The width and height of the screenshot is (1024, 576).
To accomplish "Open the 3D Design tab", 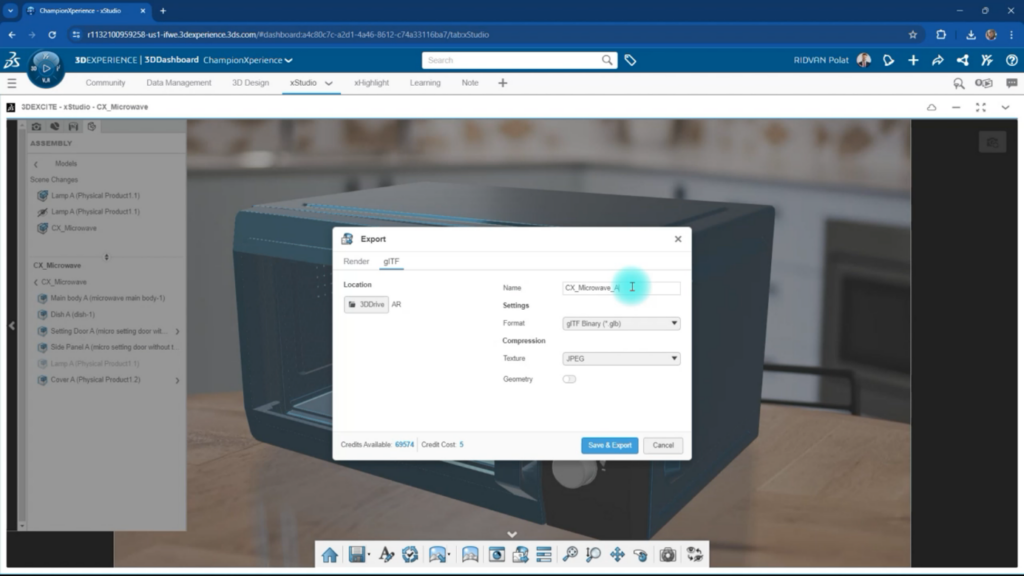I will (250, 83).
